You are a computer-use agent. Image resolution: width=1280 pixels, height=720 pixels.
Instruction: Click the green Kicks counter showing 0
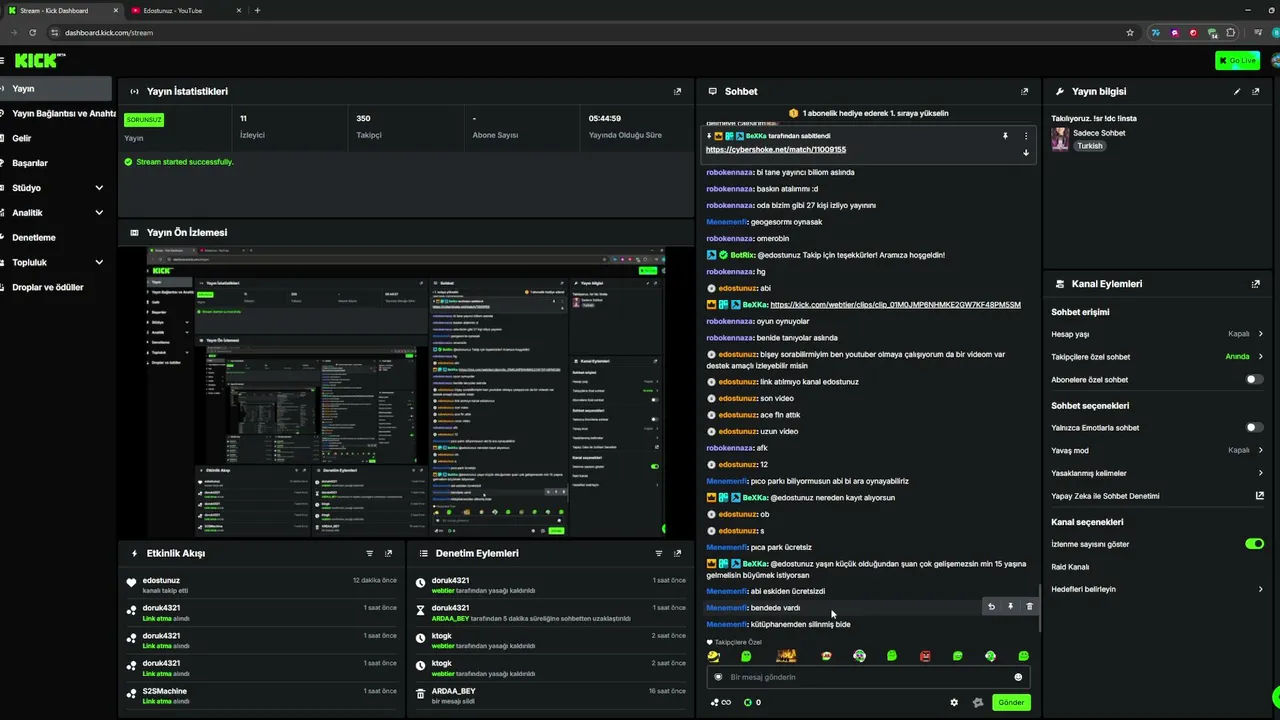tap(752, 702)
